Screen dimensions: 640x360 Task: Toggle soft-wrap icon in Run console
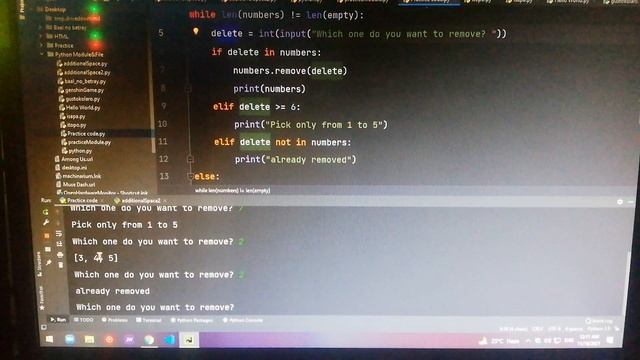[x=59, y=233]
